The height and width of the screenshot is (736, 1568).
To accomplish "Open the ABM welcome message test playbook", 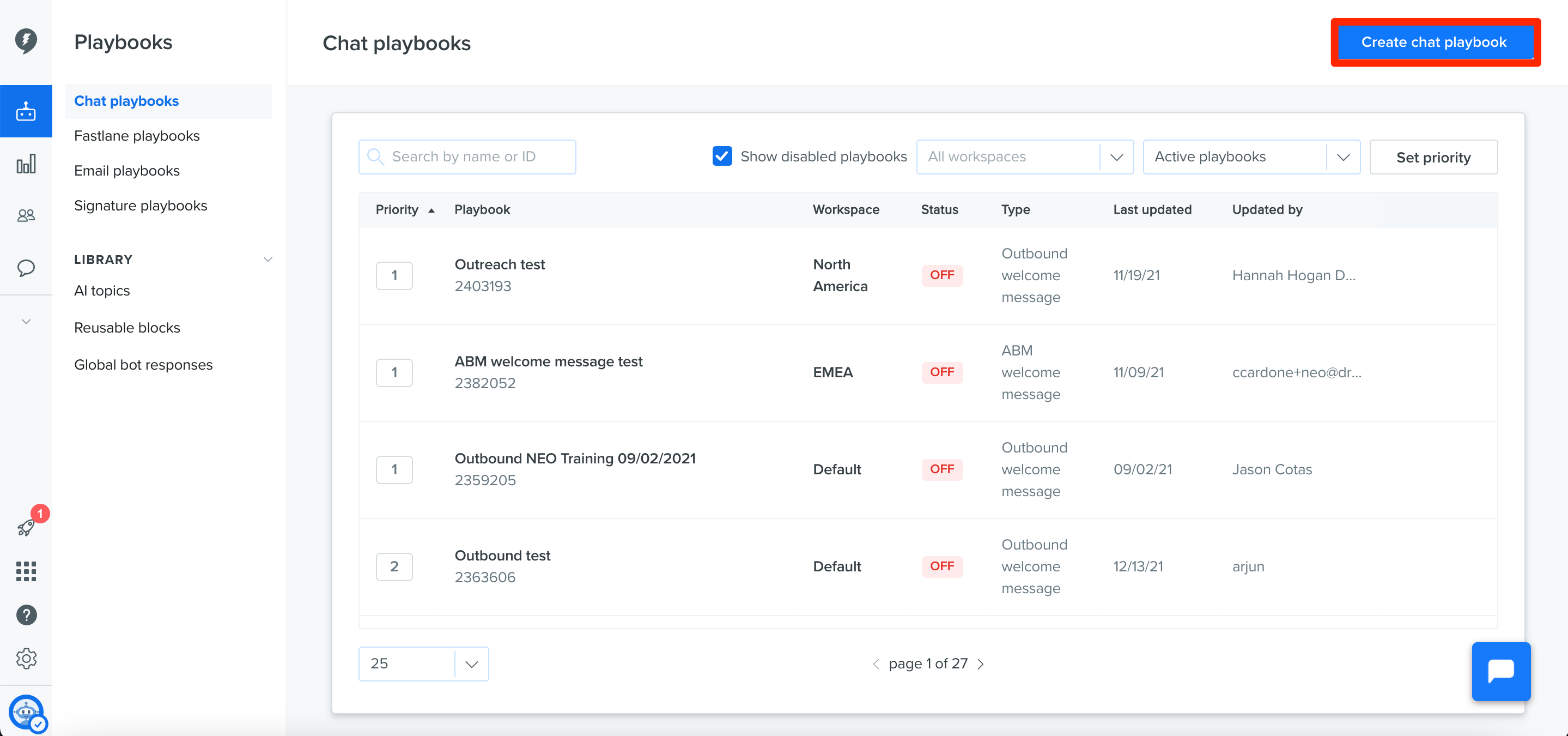I will pyautogui.click(x=549, y=361).
